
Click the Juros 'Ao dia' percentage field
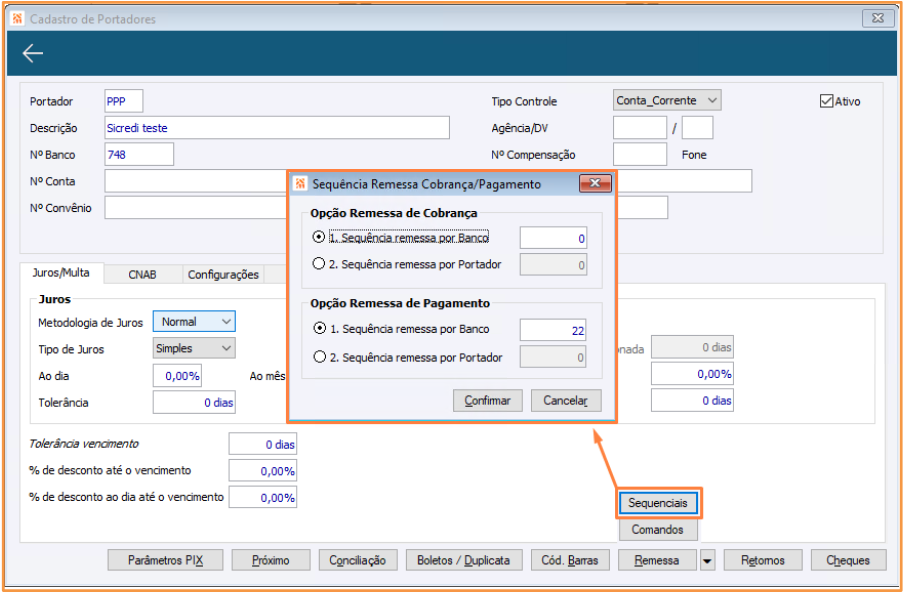(x=177, y=376)
